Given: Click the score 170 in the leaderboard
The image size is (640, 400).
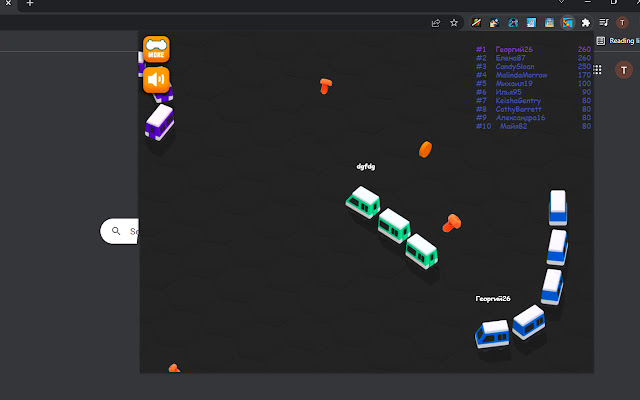Looking at the screenshot, I should tap(584, 75).
